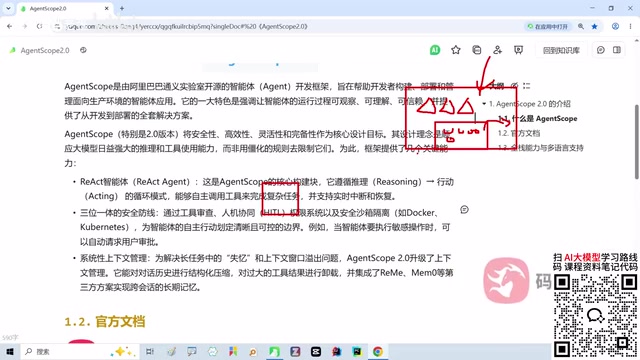Star this document with the favorite icon
The image size is (640, 360).
[456, 50]
